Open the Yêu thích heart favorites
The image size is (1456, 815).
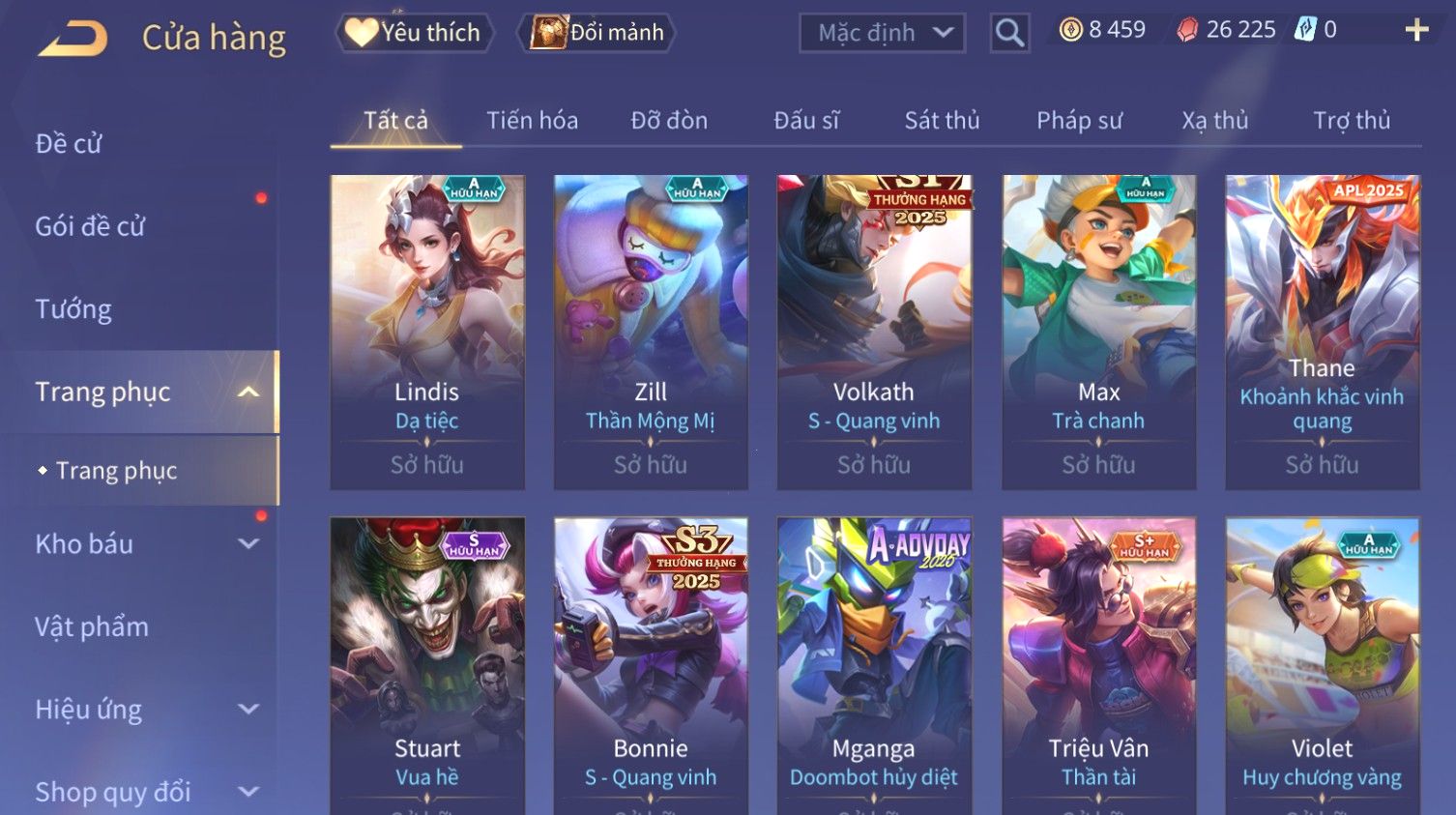[415, 33]
